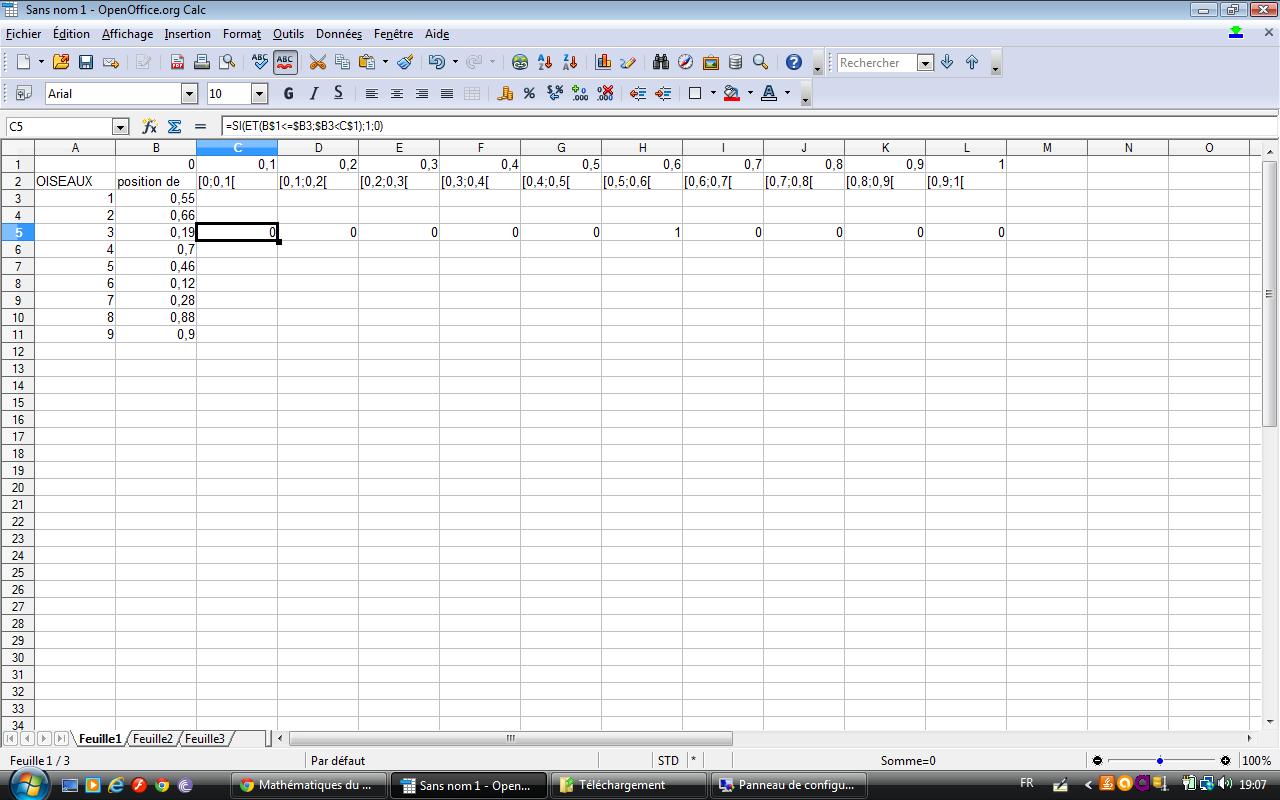Export directly as PDF
This screenshot has width=1280, height=800.
click(x=177, y=62)
